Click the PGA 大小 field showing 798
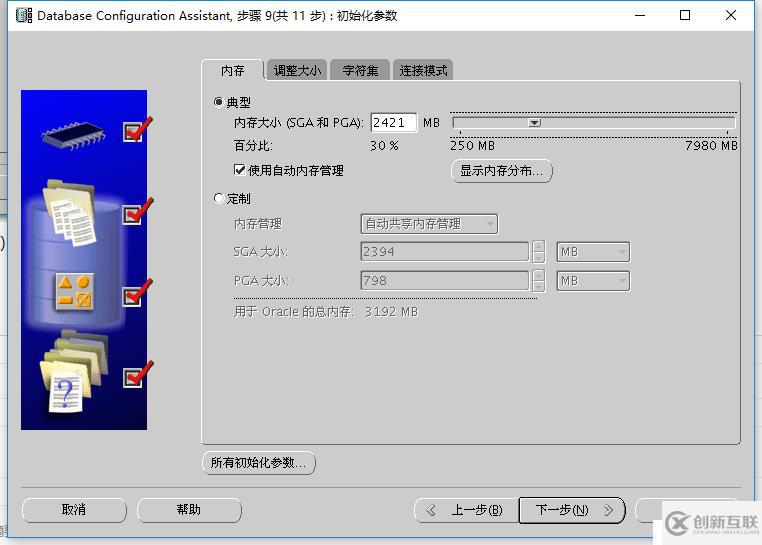Screen dimensions: 762x545 click(x=445, y=281)
